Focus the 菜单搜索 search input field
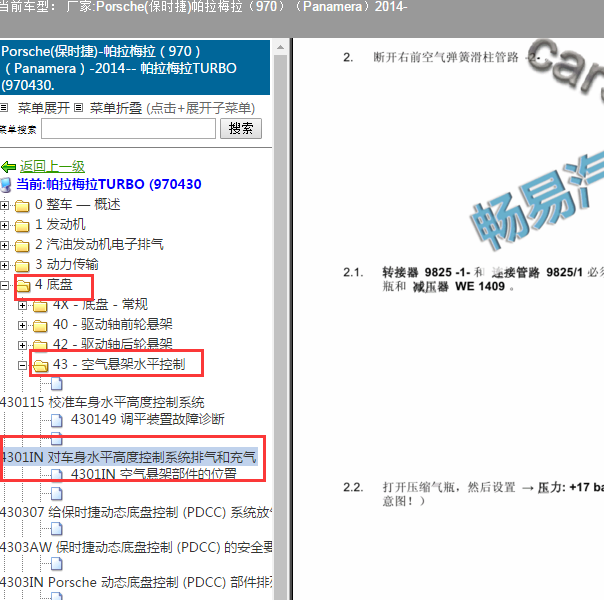Screen dimensions: 604x600 click(128, 128)
